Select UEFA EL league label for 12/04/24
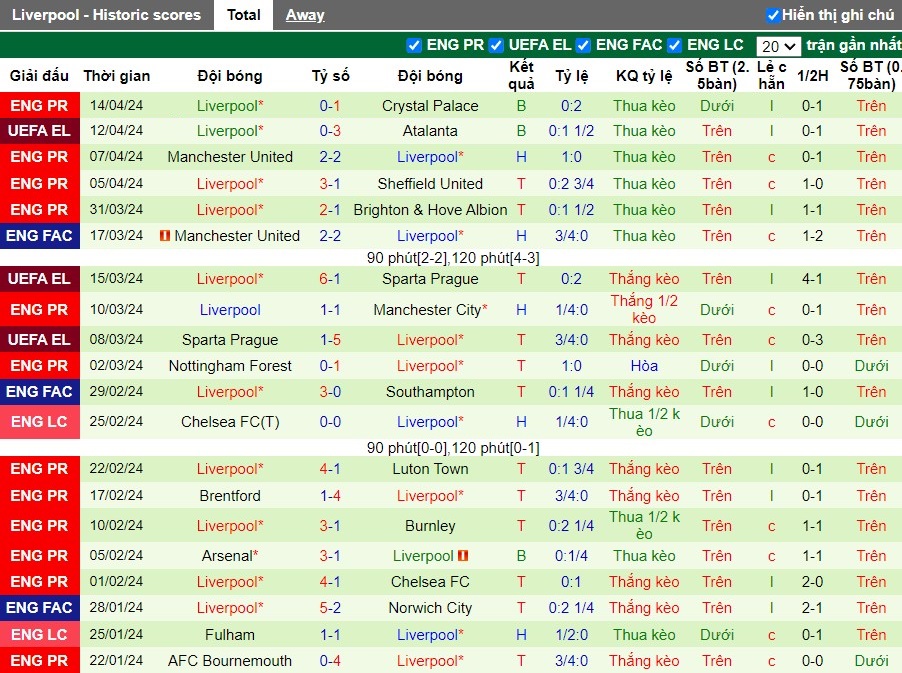 [x=40, y=131]
